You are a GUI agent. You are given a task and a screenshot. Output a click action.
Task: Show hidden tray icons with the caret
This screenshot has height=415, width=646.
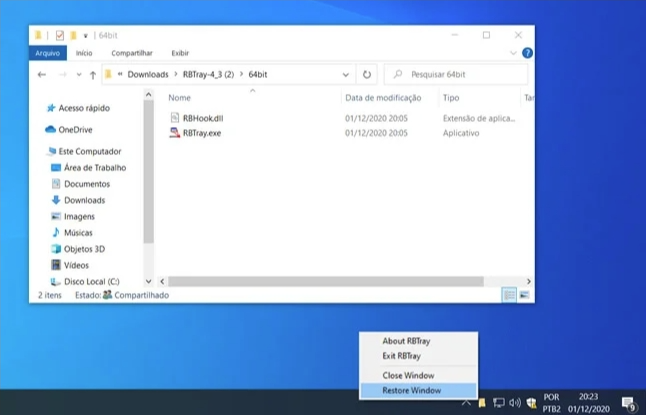coord(465,403)
